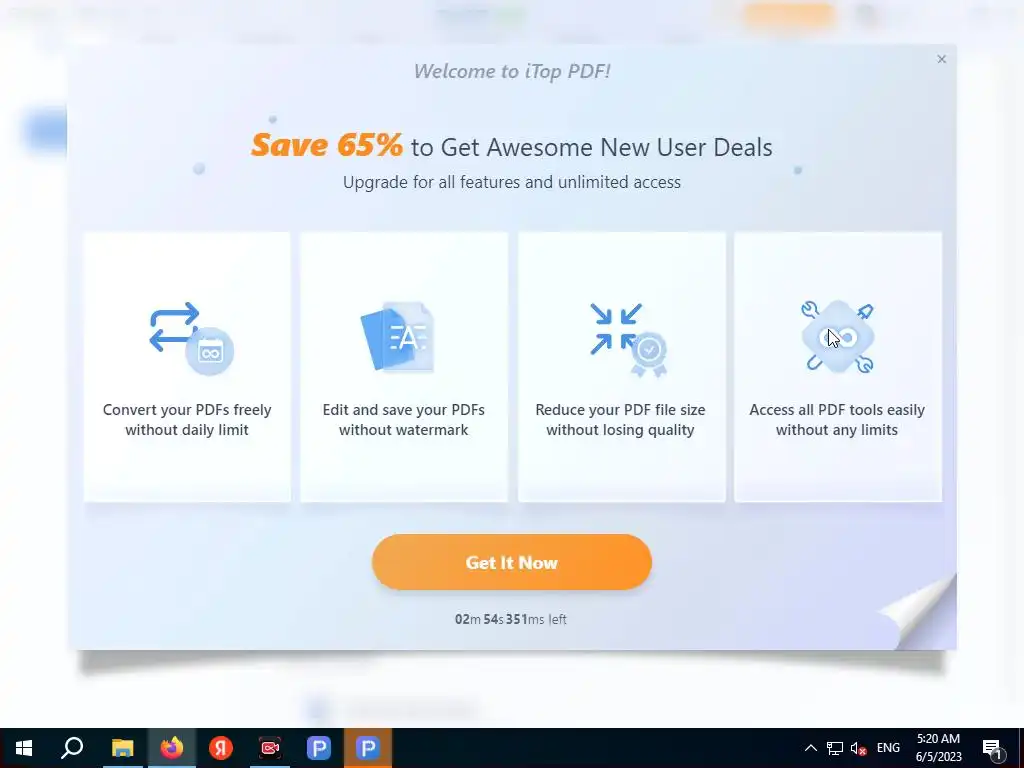Select the Convert your PDFs freely card

(187, 367)
